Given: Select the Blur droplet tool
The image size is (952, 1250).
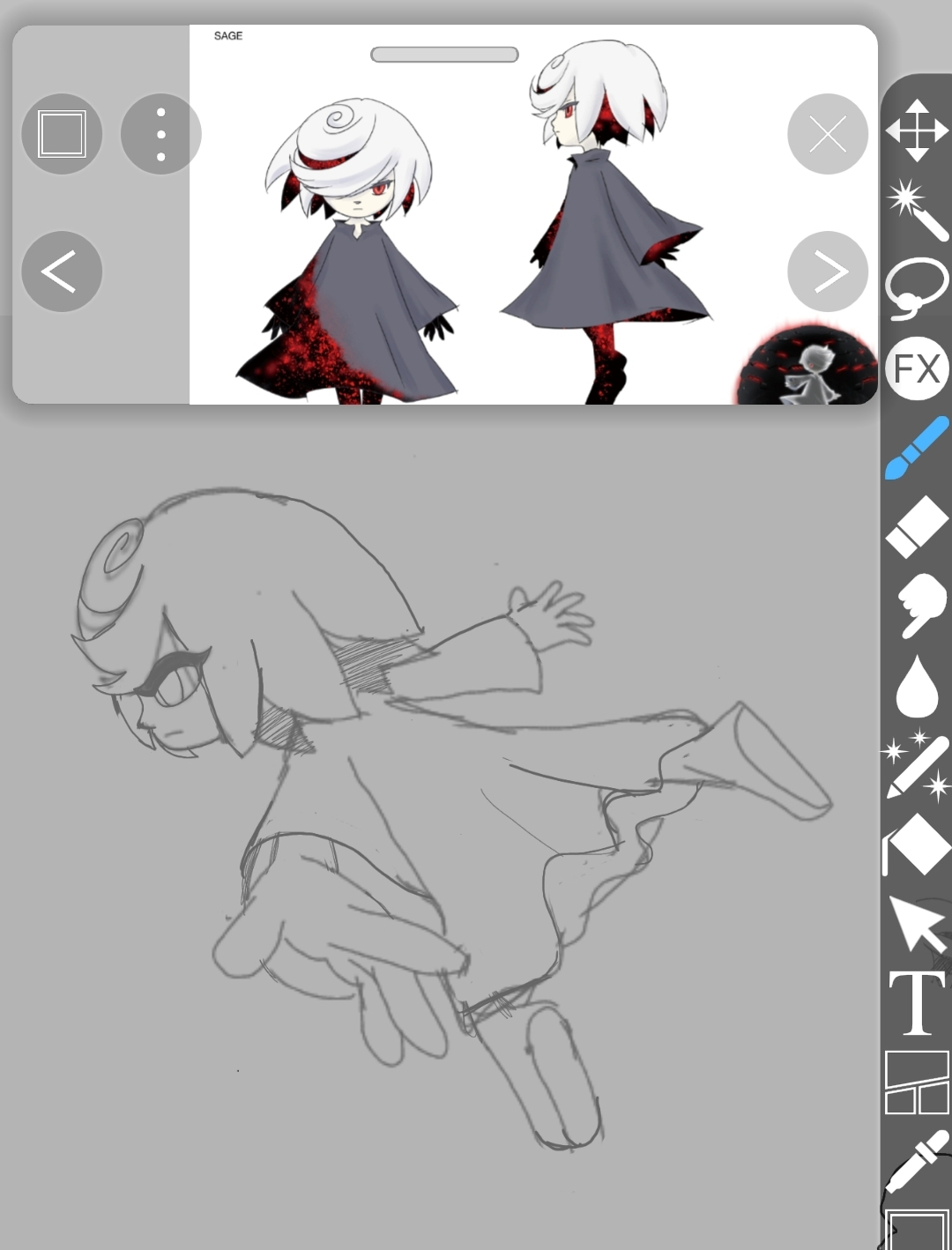Looking at the screenshot, I should tap(917, 686).
